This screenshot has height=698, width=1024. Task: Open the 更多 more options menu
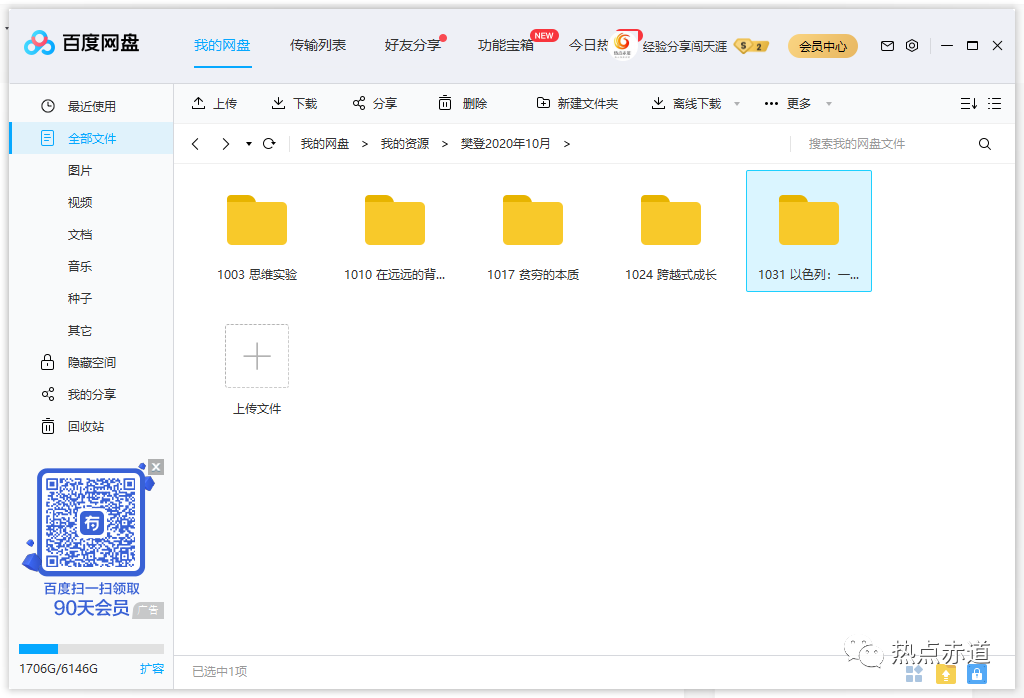coord(788,103)
